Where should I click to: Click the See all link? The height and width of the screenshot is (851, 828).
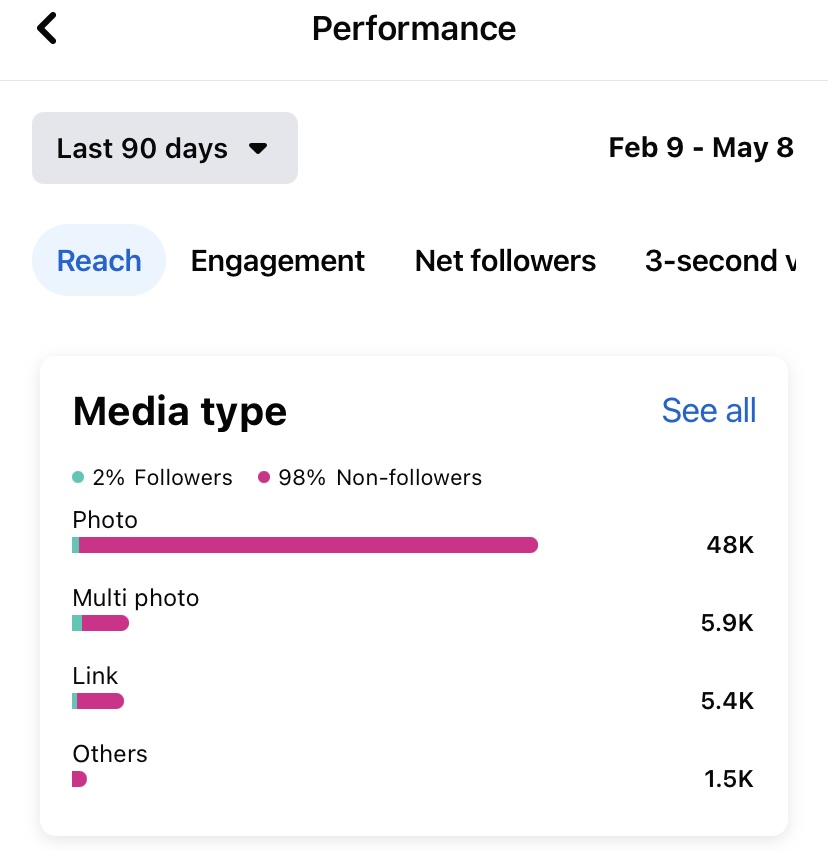coord(709,410)
